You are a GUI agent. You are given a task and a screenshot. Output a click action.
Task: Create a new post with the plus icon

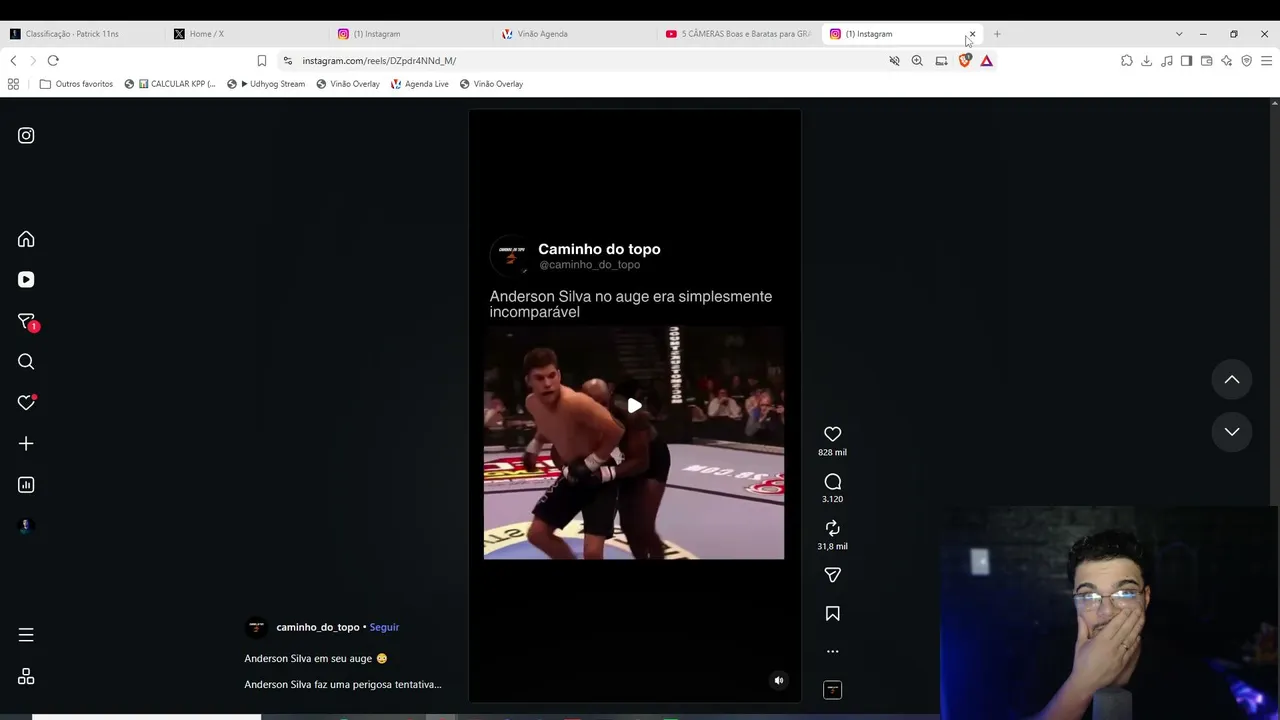(26, 443)
